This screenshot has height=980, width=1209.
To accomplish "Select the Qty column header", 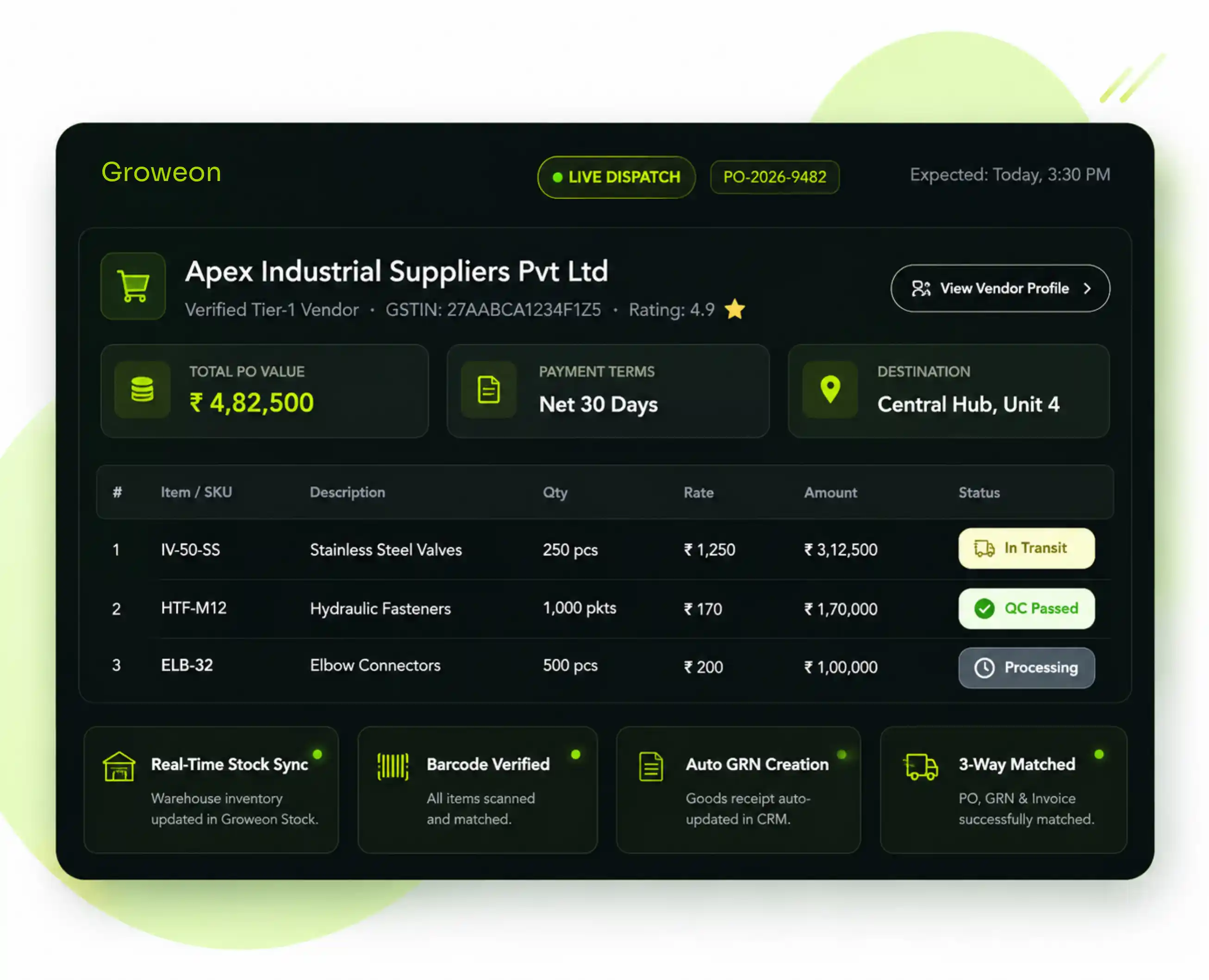I will (555, 493).
